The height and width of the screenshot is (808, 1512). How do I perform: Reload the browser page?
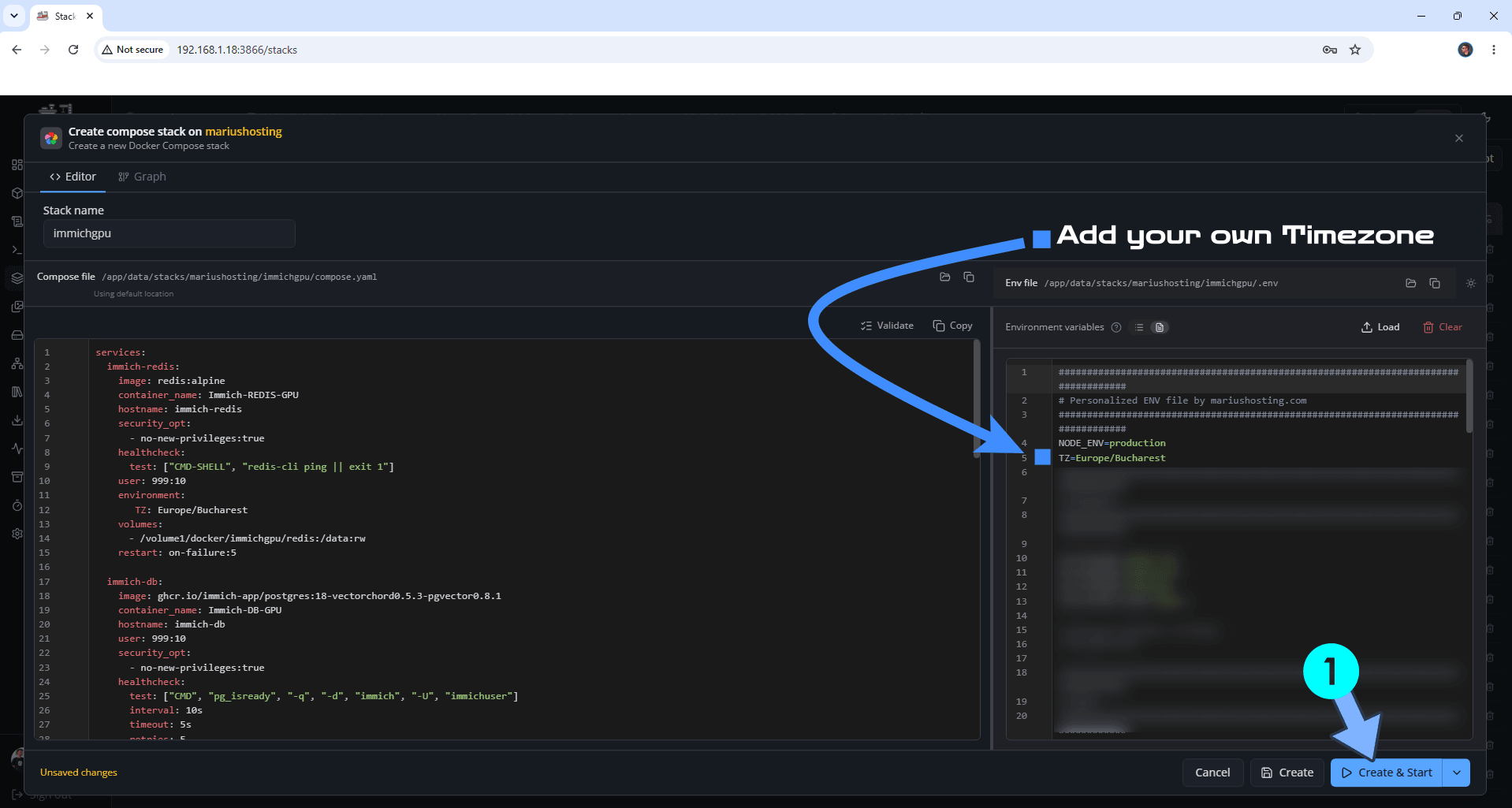tap(73, 50)
